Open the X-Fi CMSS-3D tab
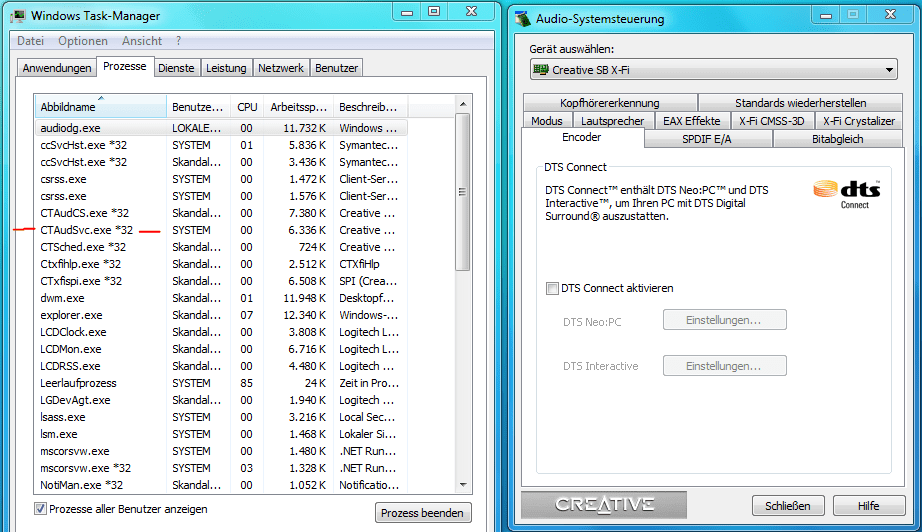This screenshot has height=532, width=922. click(x=771, y=121)
